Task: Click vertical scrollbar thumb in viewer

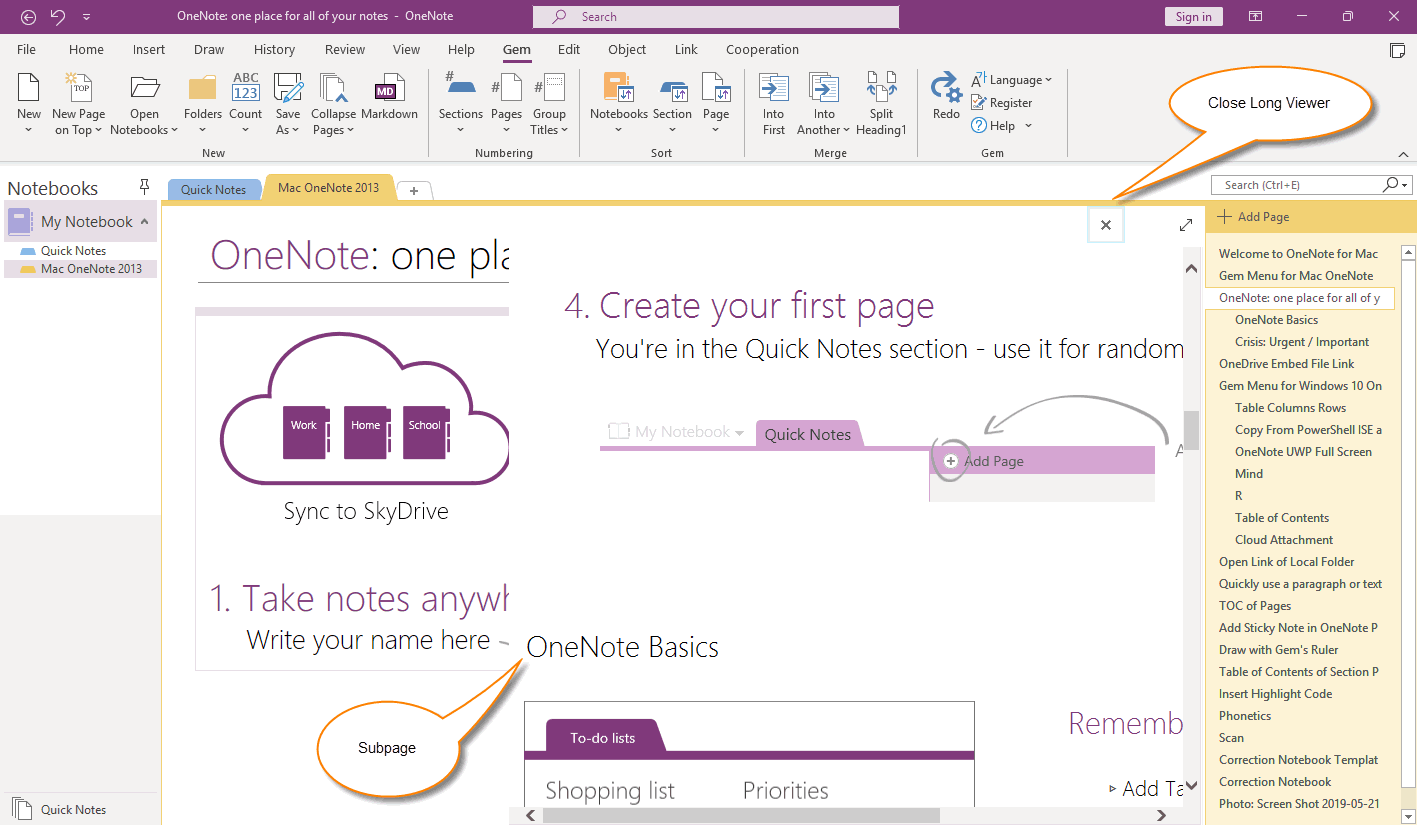Action: tap(1191, 432)
